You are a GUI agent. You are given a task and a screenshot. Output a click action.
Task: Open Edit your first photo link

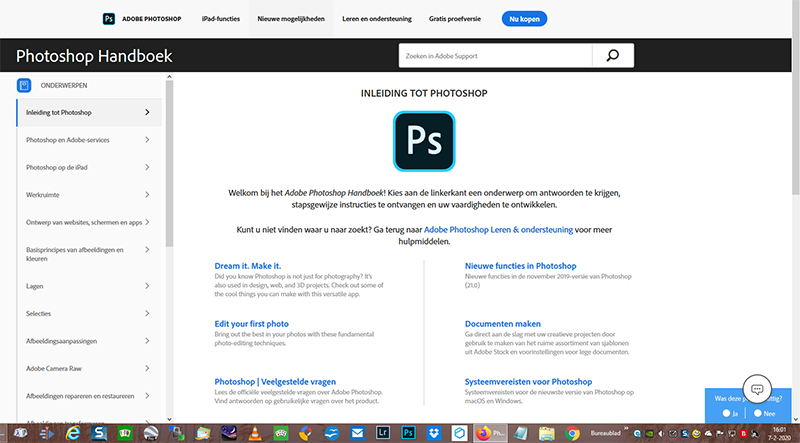[252, 324]
